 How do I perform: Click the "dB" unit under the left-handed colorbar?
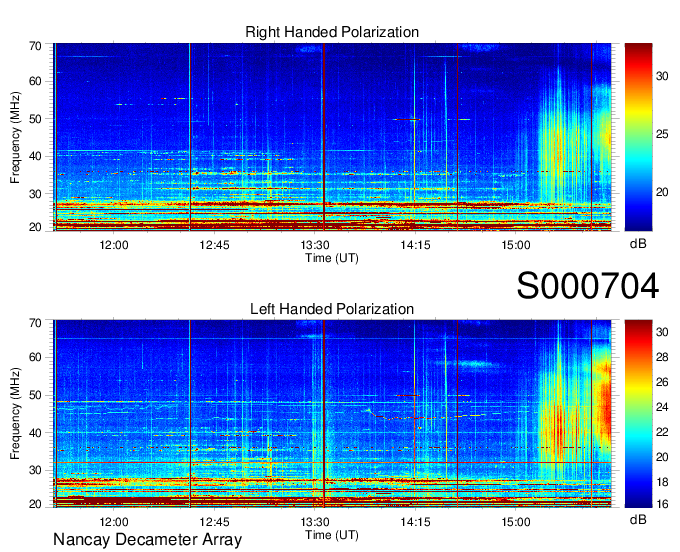pyautogui.click(x=638, y=519)
